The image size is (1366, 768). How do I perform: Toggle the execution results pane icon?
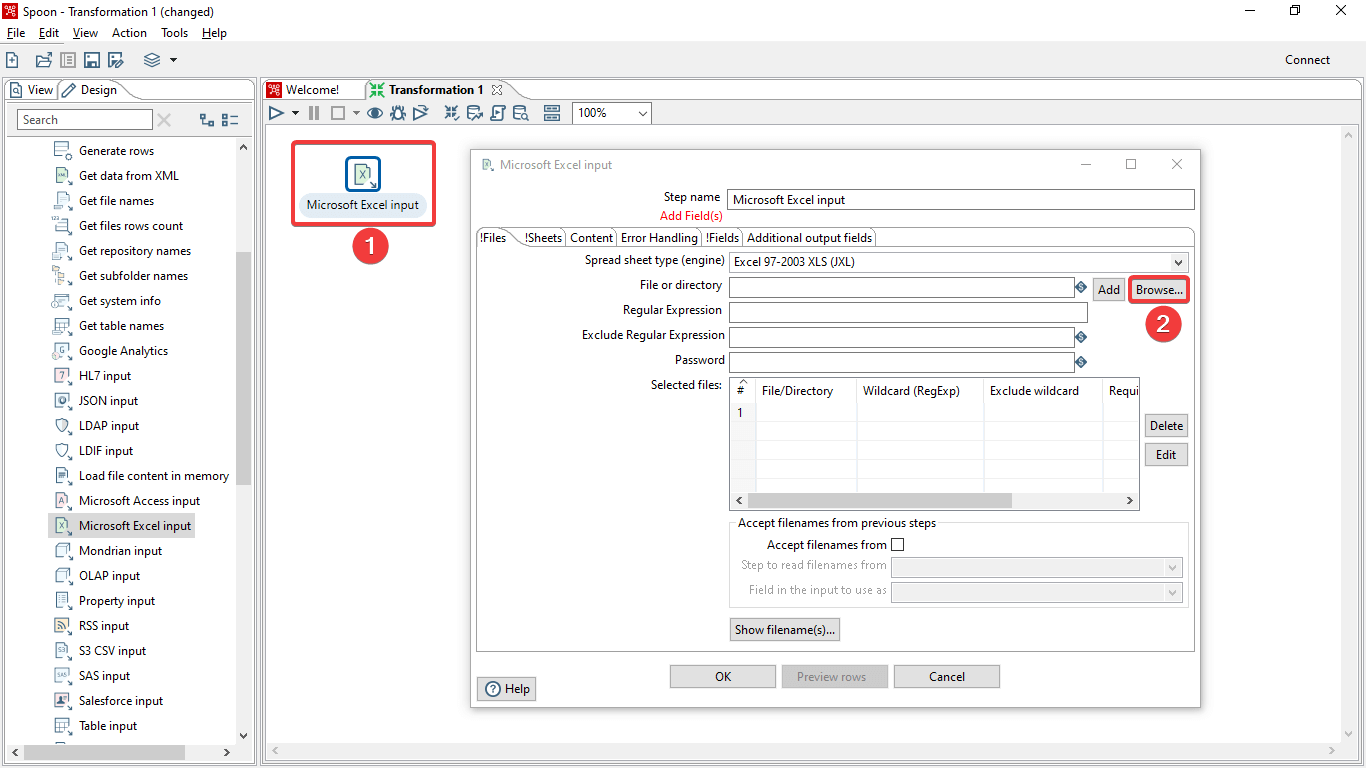tap(552, 113)
